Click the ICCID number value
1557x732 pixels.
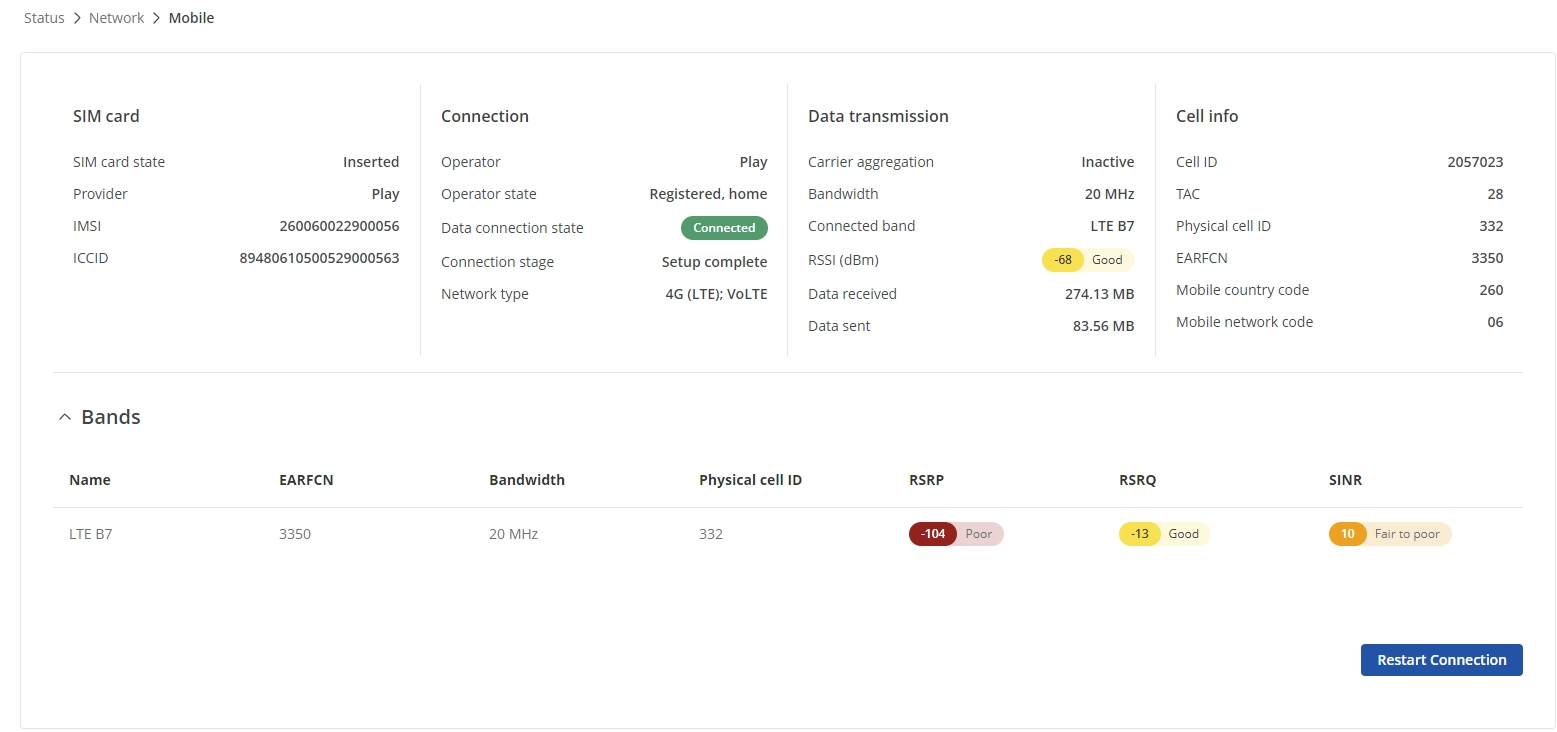319,258
